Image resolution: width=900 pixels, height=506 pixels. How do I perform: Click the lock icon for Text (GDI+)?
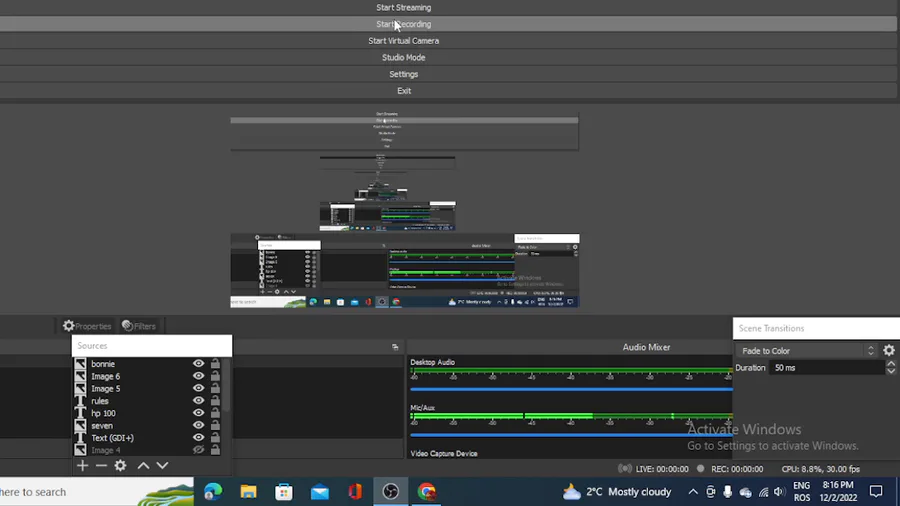pyautogui.click(x=215, y=438)
